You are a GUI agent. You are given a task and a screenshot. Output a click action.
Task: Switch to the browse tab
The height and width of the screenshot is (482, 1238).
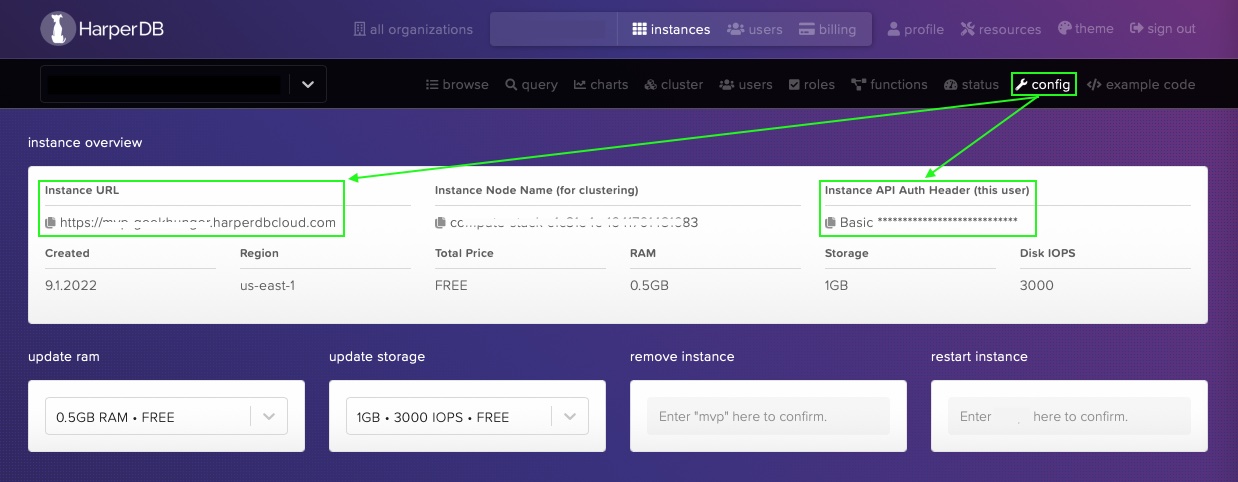tap(457, 85)
